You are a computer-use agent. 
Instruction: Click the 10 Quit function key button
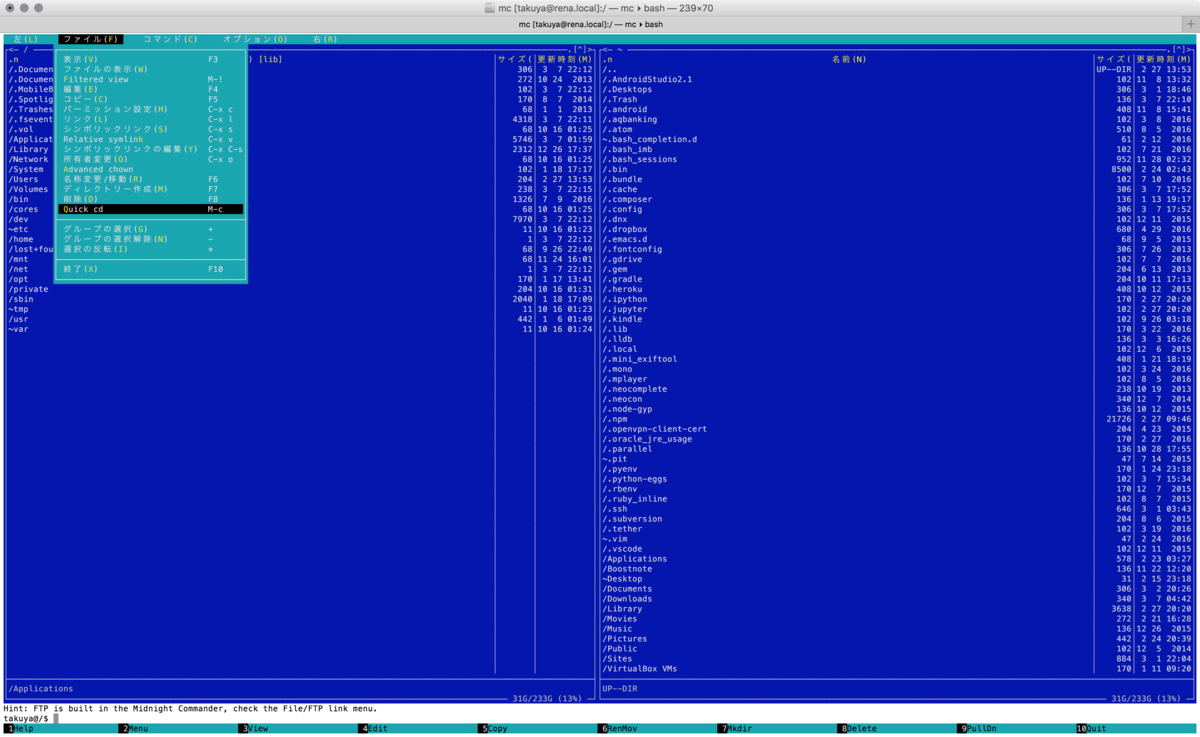[x=1137, y=729]
